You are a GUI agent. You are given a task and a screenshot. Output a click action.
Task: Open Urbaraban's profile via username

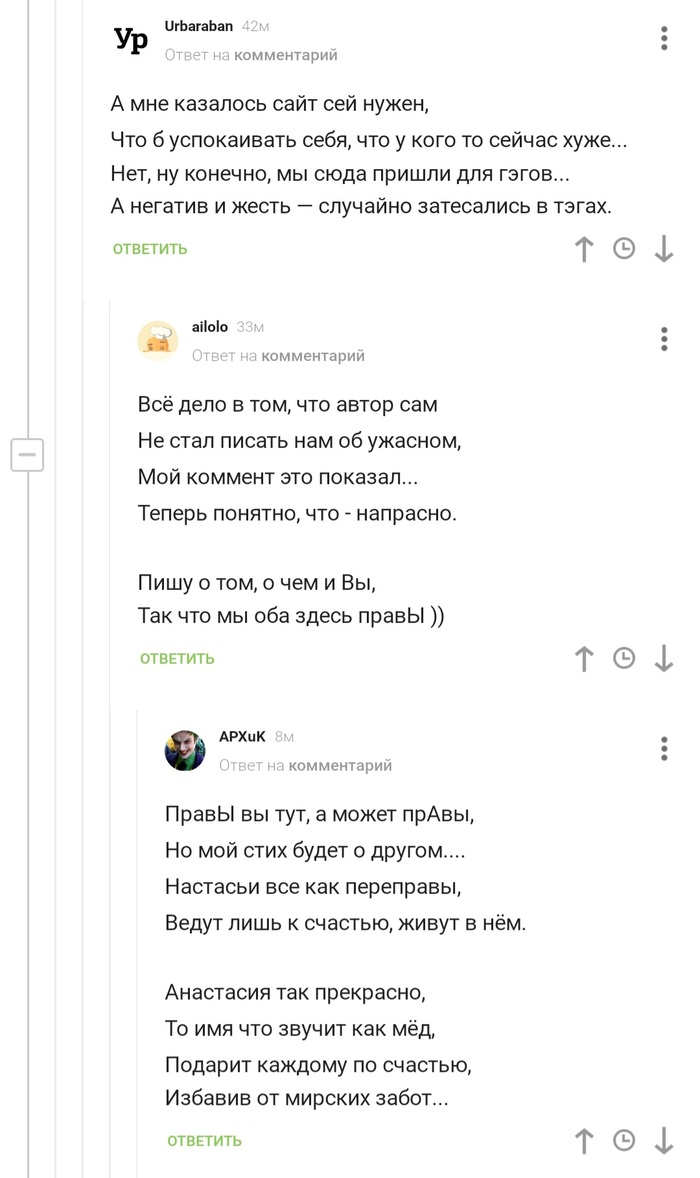coord(198,26)
